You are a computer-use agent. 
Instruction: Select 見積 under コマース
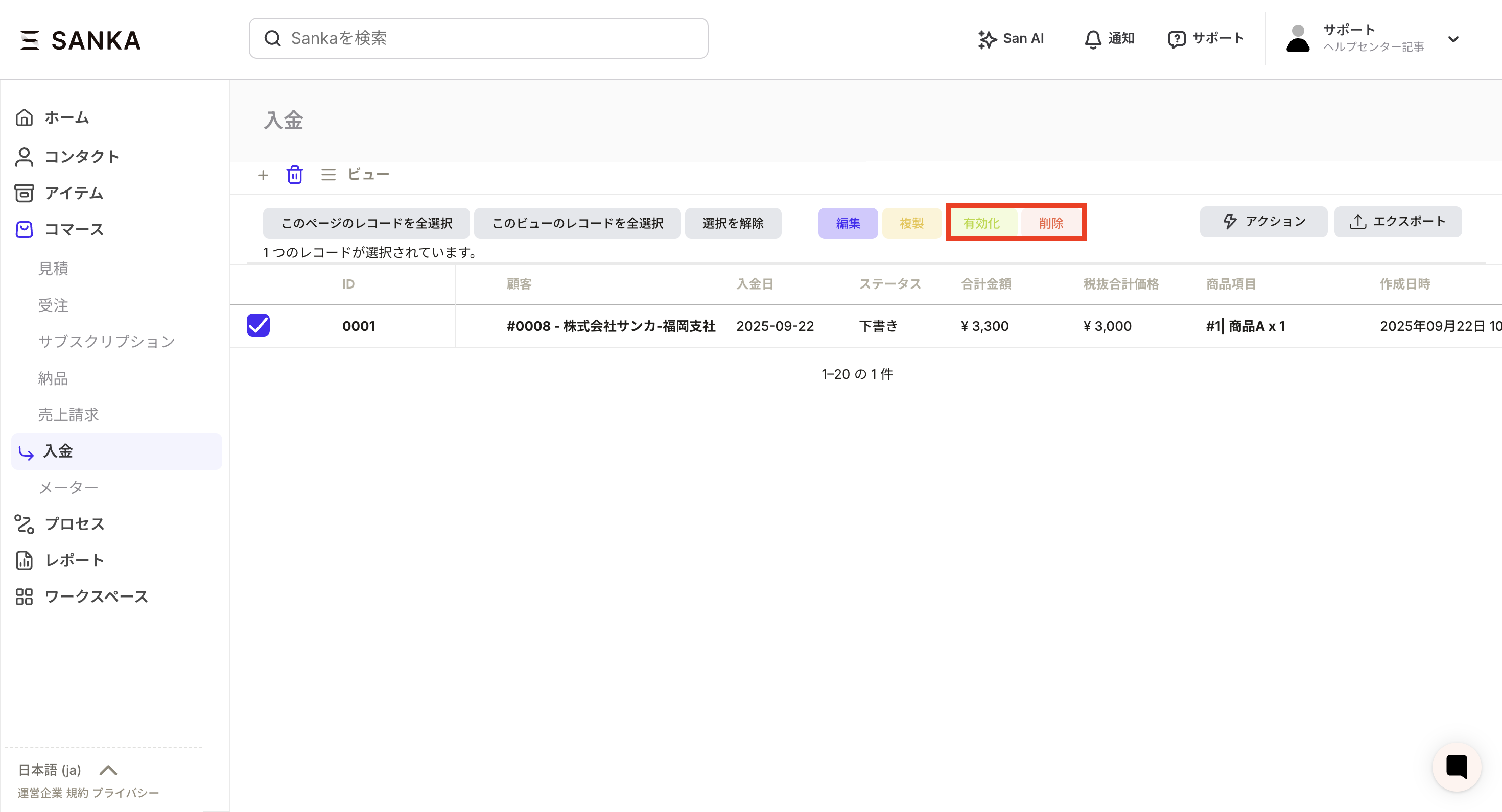coord(53,268)
